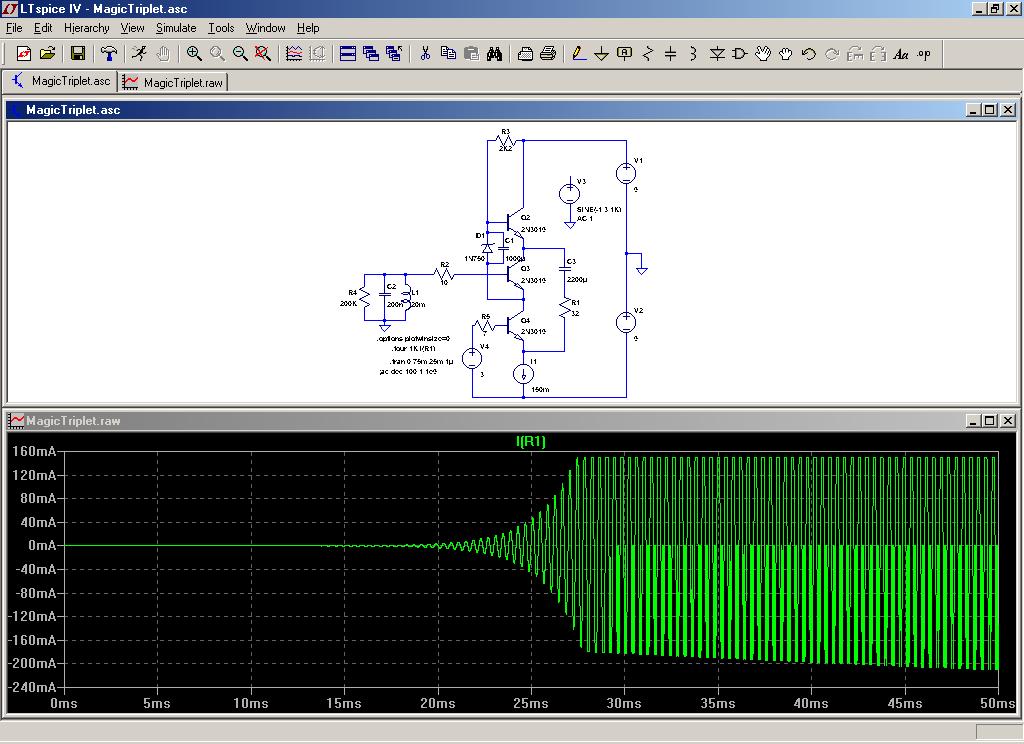Open the Tools menu
Viewport: 1024px width, 744px height.
tap(221, 28)
